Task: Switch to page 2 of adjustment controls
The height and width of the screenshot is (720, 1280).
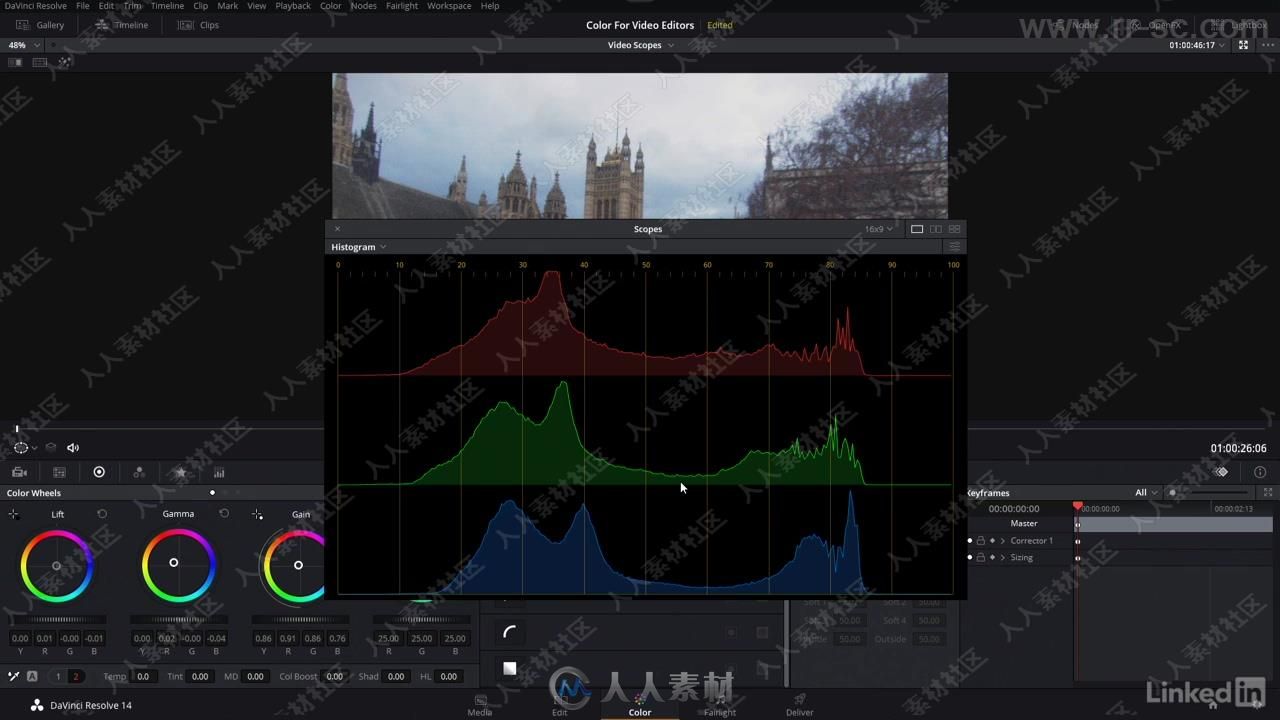Action: coord(75,677)
